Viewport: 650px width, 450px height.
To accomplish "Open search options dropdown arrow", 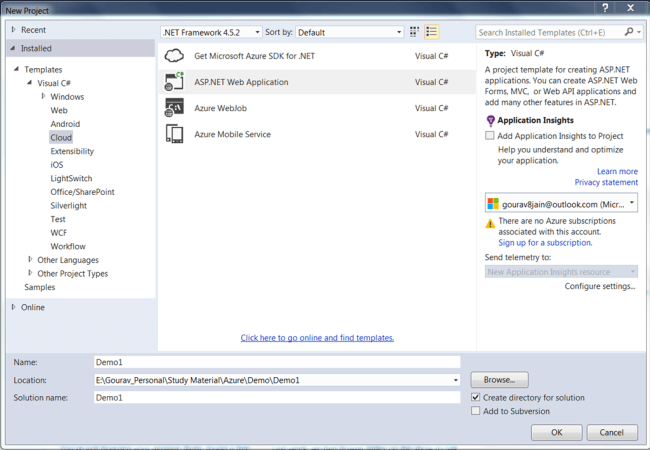I will tap(640, 32).
